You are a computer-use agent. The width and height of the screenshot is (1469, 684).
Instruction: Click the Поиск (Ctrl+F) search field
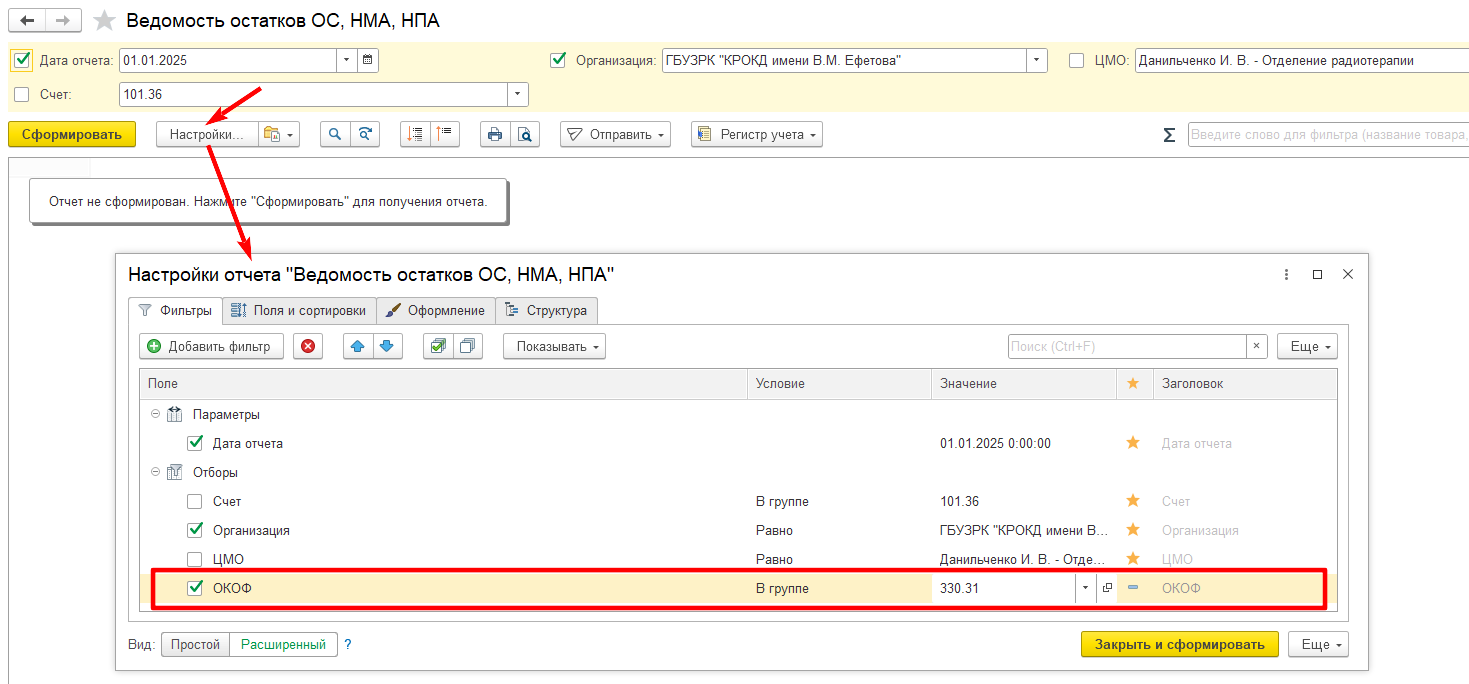(1126, 346)
